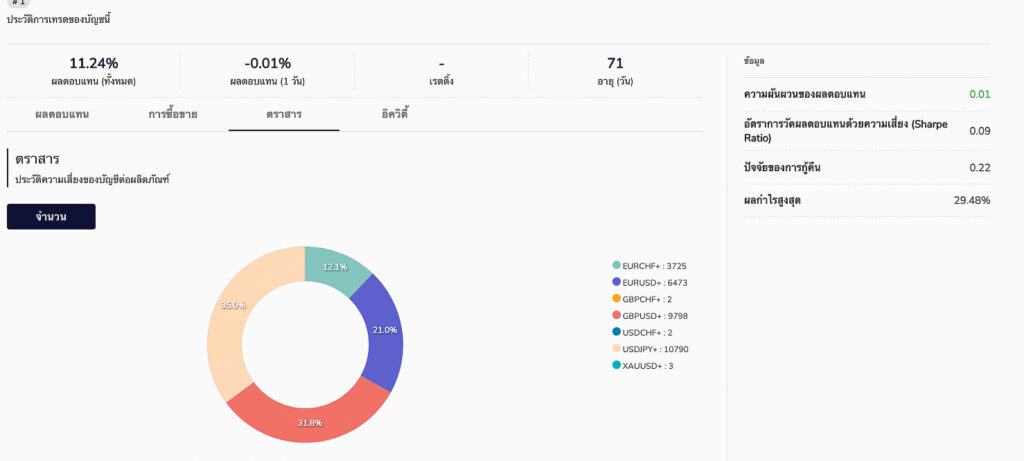Click the XAUUSD+ legend dot
The width and height of the screenshot is (1024, 461).
(x=617, y=366)
